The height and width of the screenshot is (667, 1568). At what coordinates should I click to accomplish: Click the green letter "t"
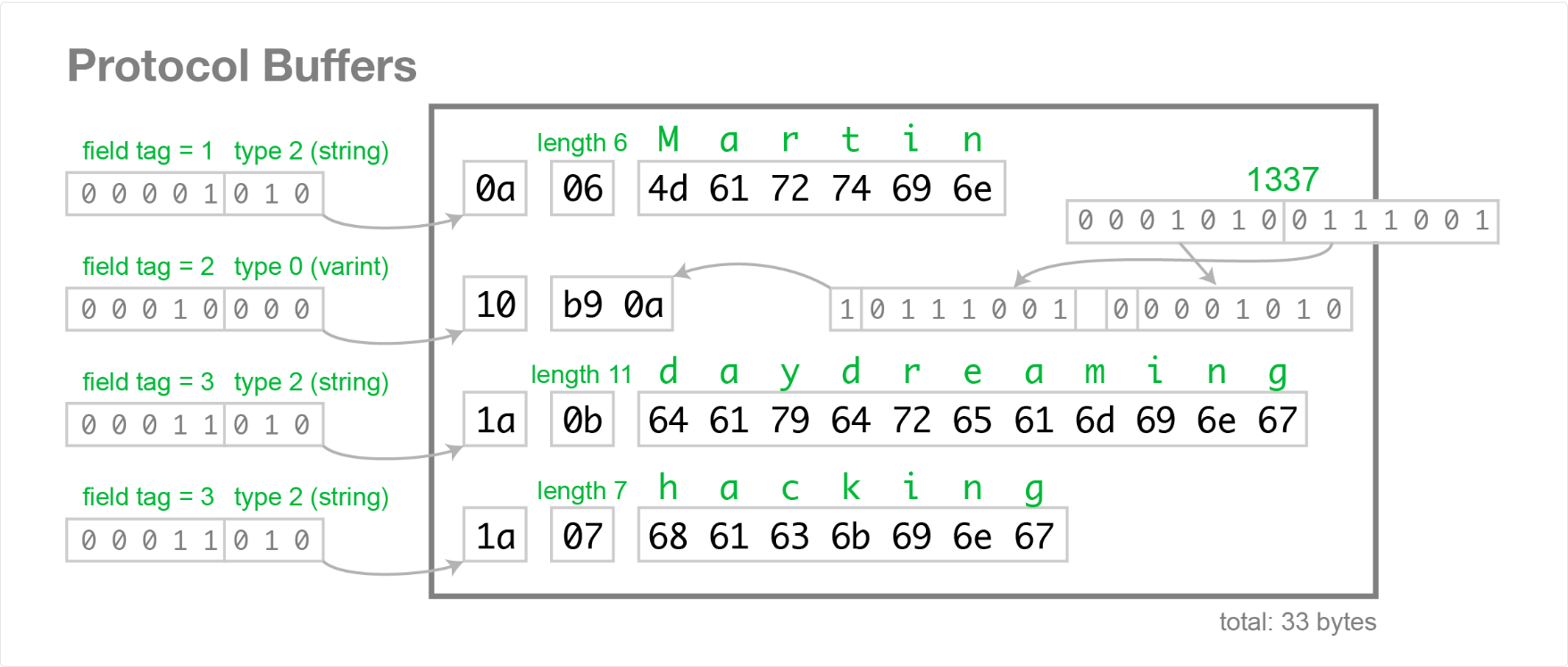(x=850, y=139)
